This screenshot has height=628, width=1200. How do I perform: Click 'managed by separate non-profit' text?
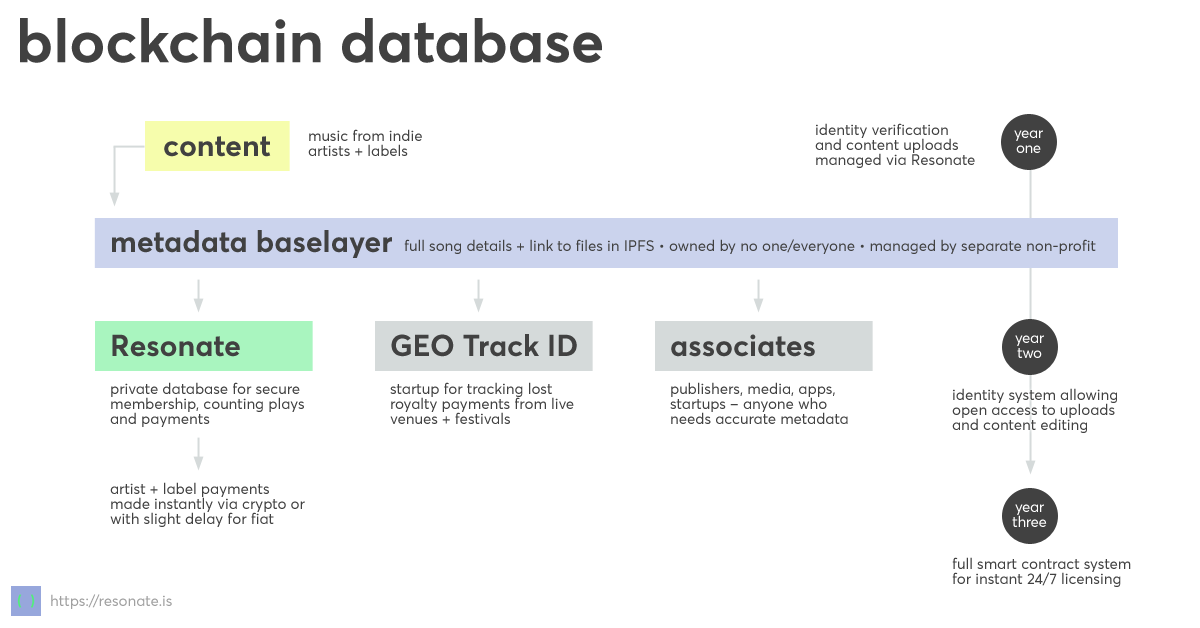[983, 245]
